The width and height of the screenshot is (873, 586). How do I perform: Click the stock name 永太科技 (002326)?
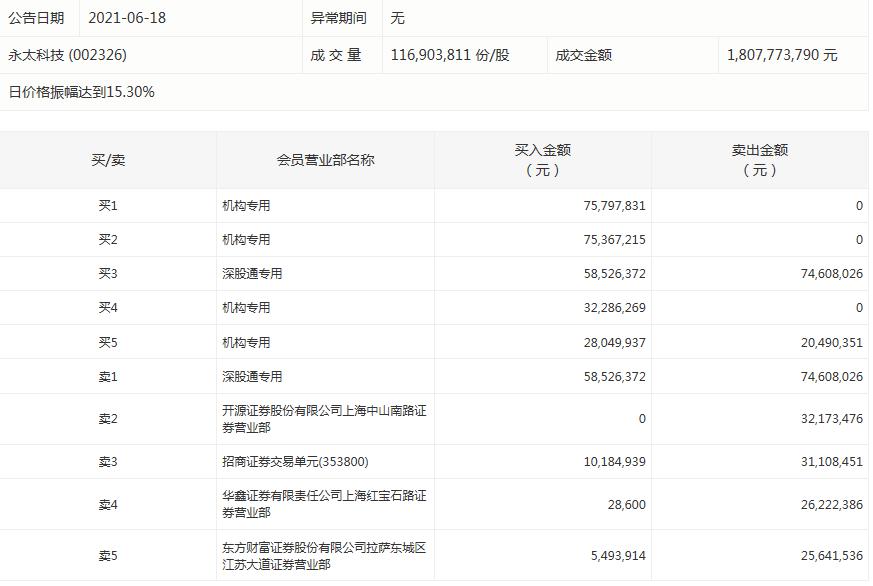tap(67, 55)
